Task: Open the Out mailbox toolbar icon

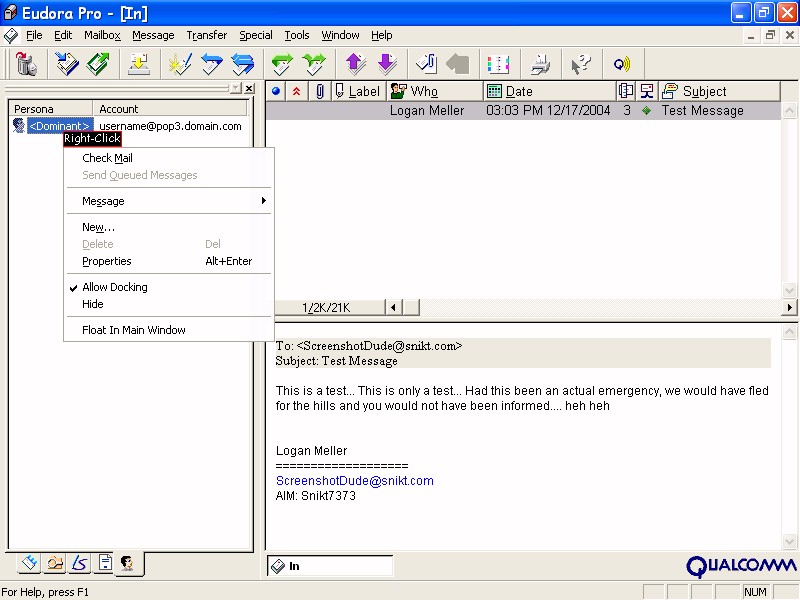Action: click(x=98, y=64)
